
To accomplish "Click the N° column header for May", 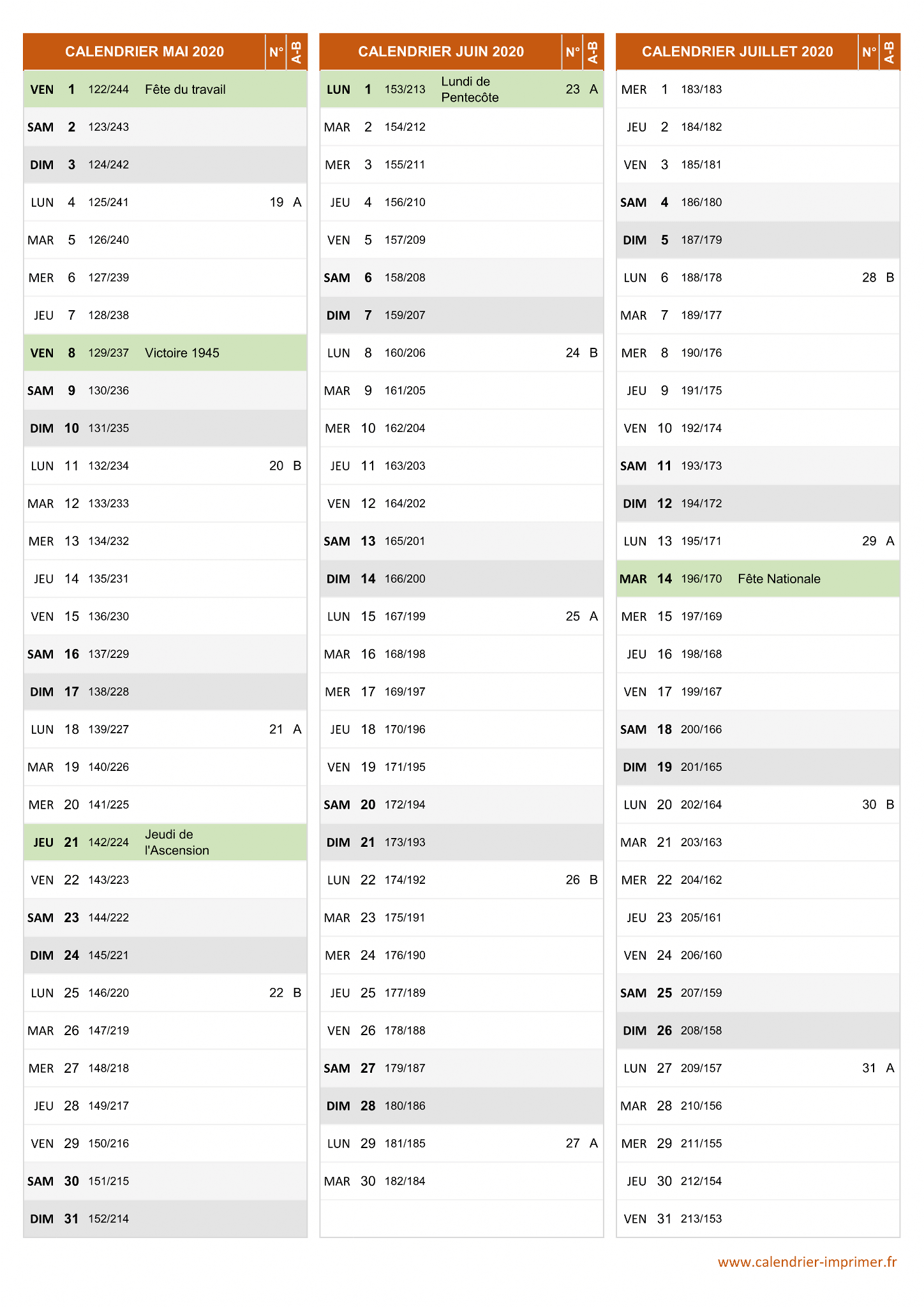I will tap(276, 52).
